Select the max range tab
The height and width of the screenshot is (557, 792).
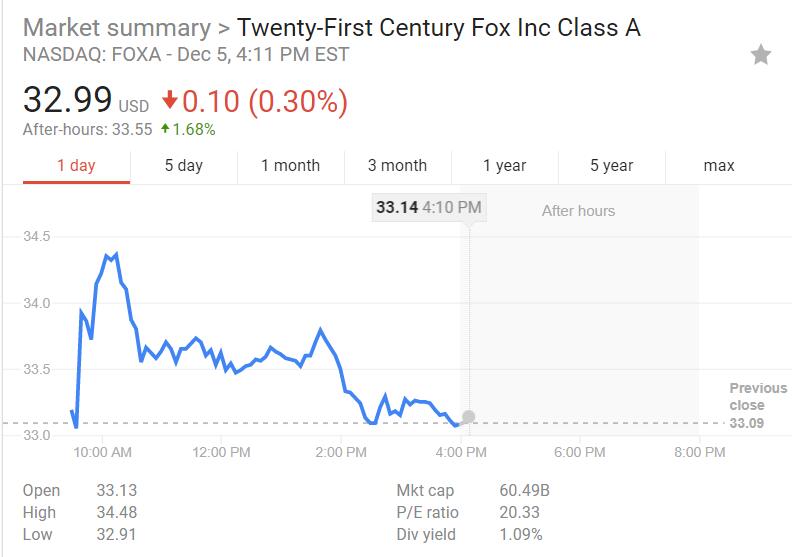coord(718,165)
